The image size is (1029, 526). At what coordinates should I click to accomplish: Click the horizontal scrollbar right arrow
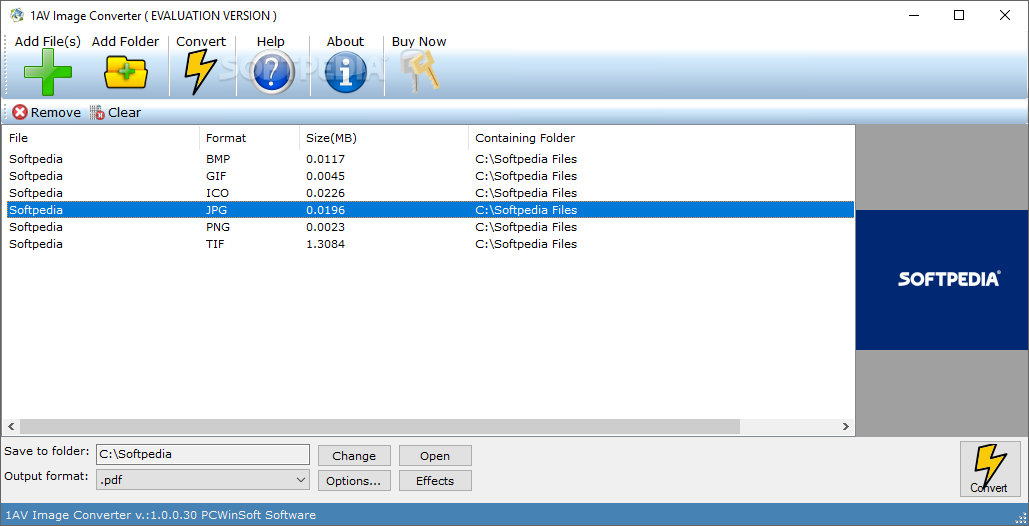click(846, 426)
